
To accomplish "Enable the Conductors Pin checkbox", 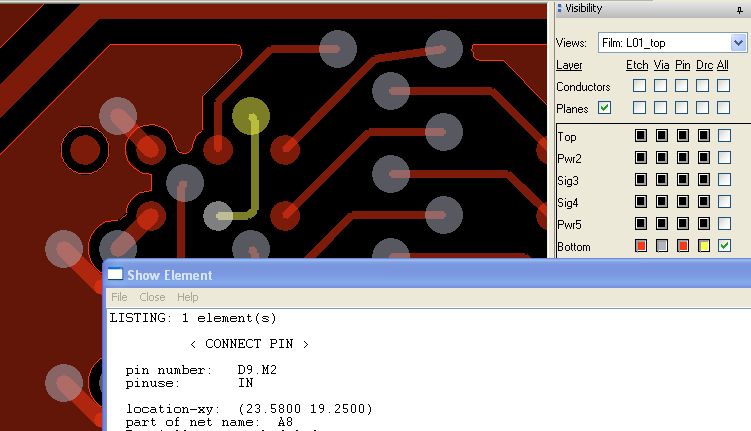I will coord(682,86).
